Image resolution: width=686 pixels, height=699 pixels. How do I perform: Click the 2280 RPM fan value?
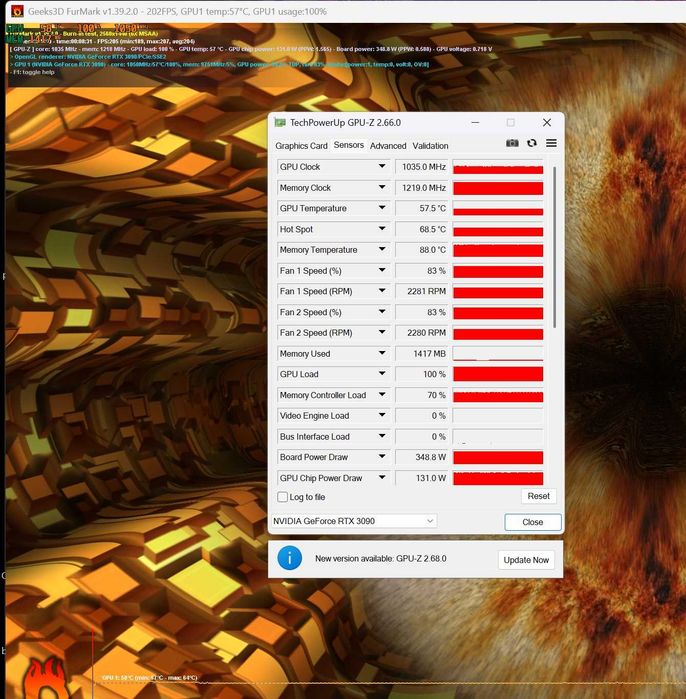[x=421, y=333]
